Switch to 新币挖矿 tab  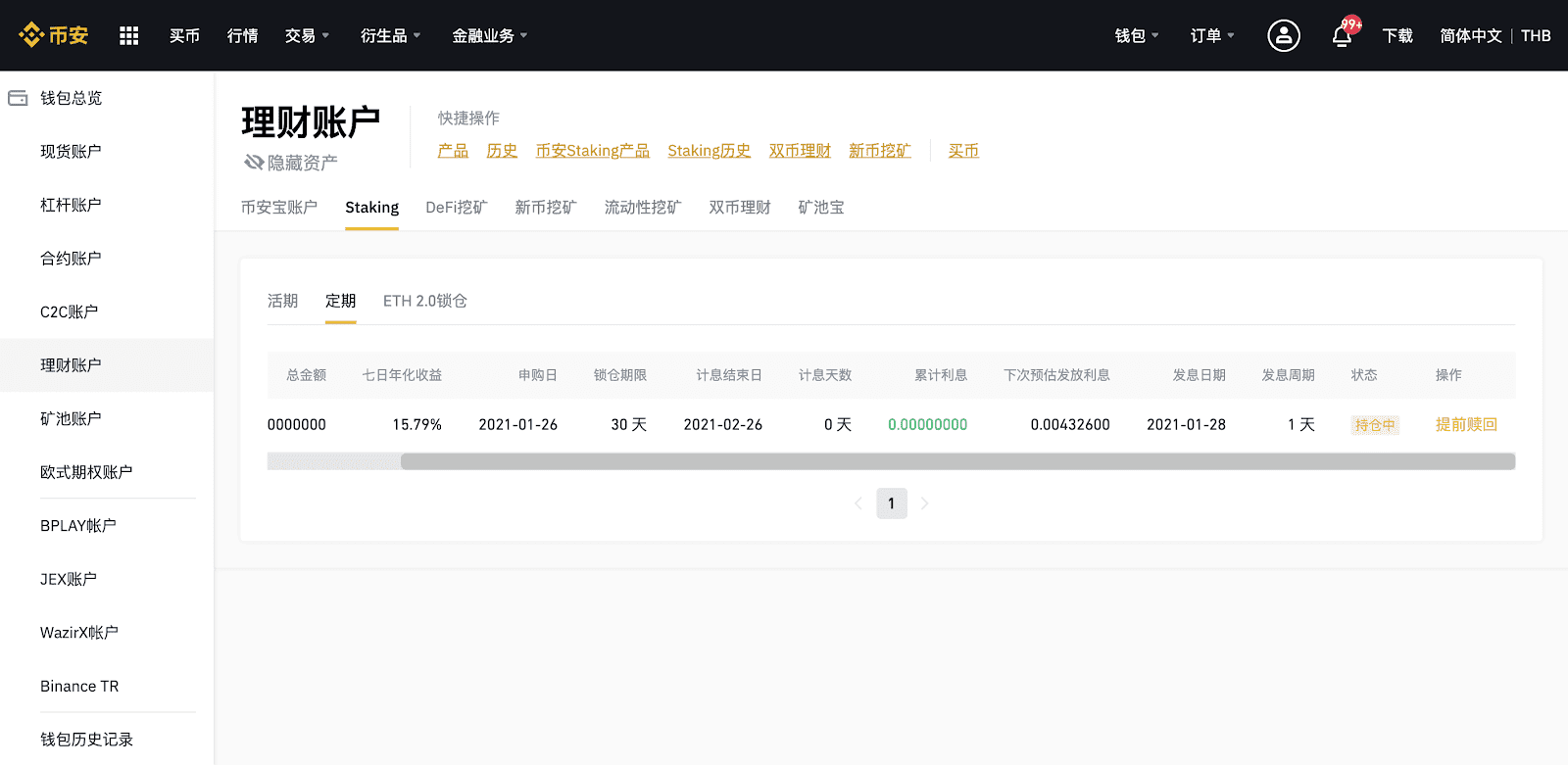tap(546, 208)
